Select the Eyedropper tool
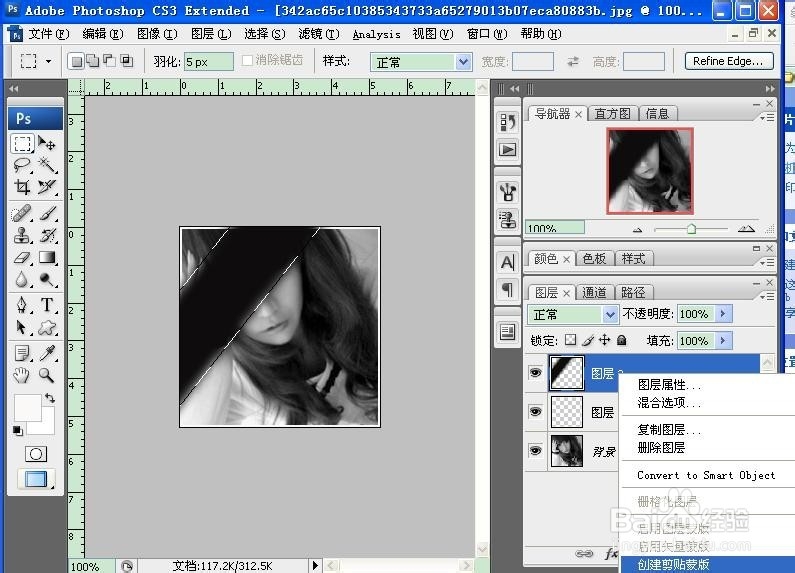Screen dimensions: 795x573 click(47, 353)
